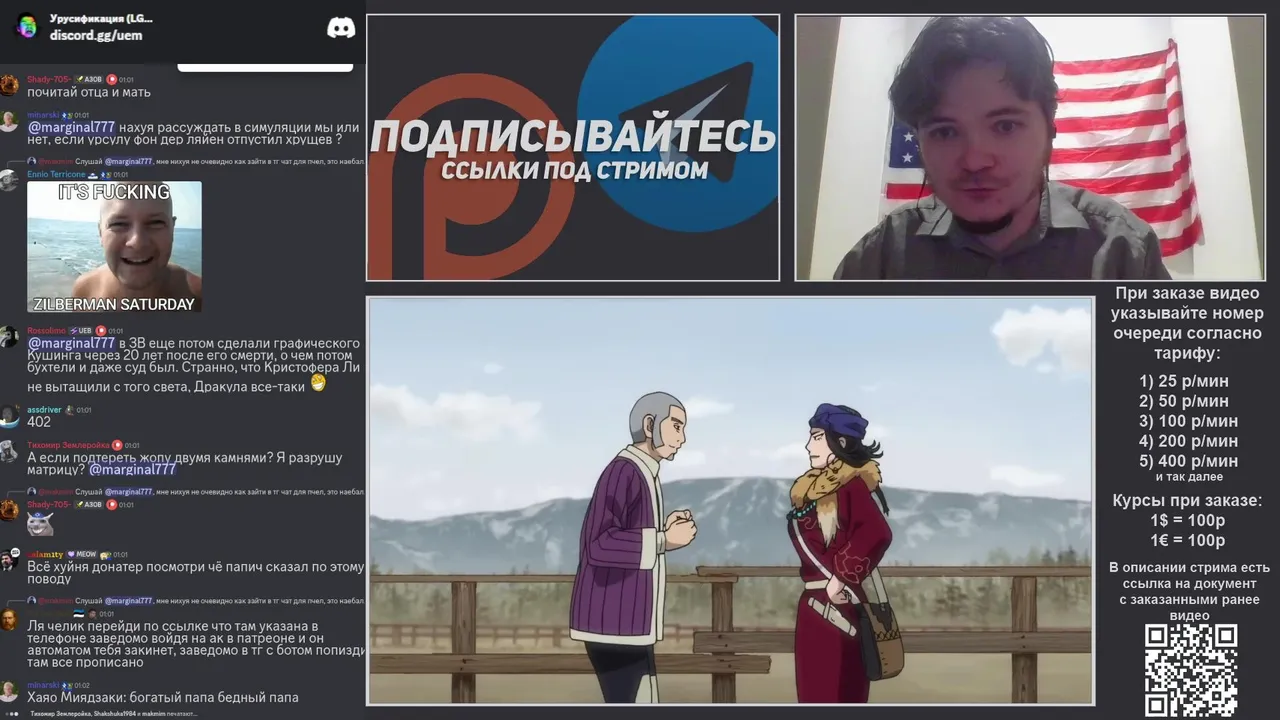Click exchange rate text '1€ = 100р'
1280x720 pixels.
click(1187, 541)
